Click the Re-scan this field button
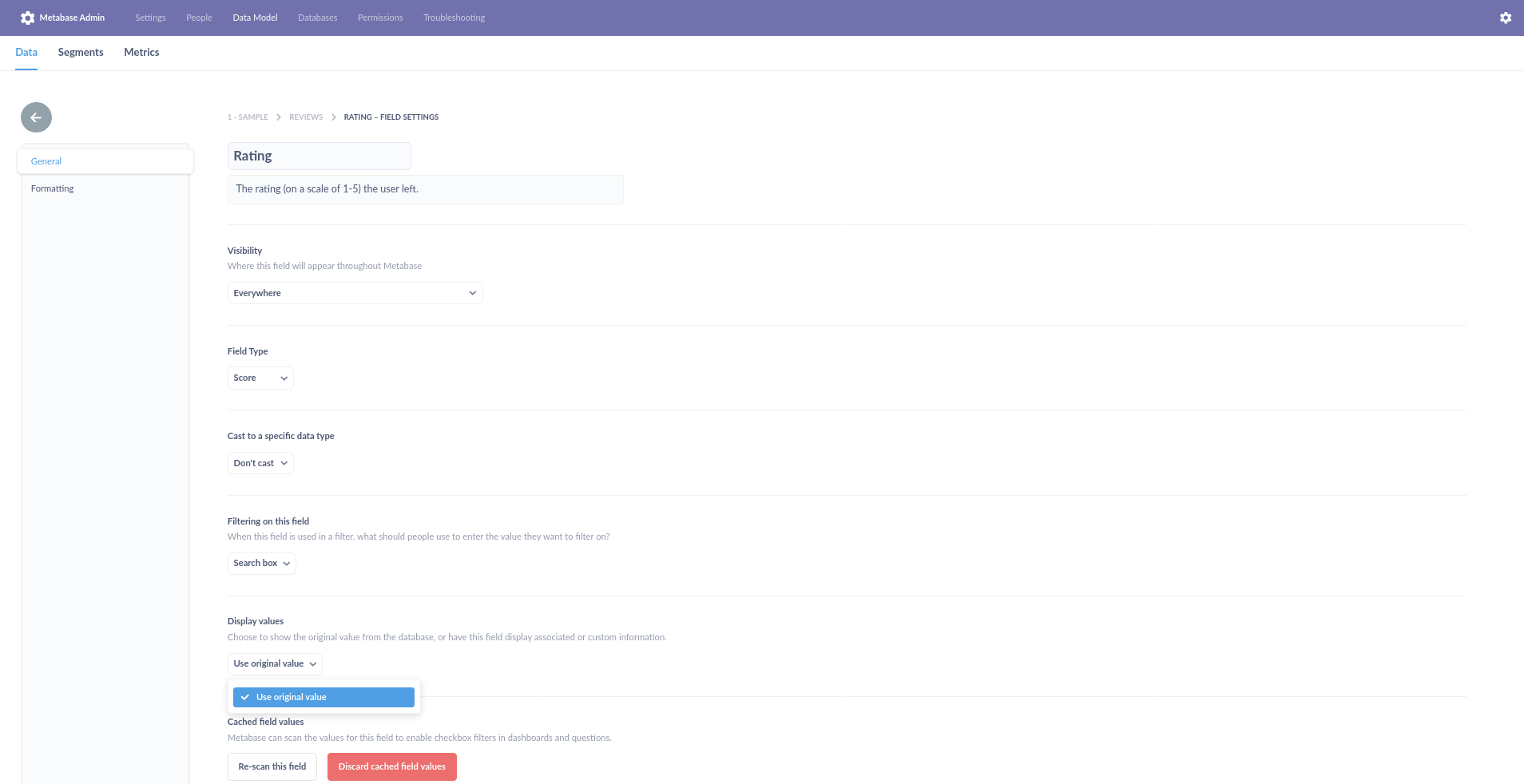 tap(272, 766)
